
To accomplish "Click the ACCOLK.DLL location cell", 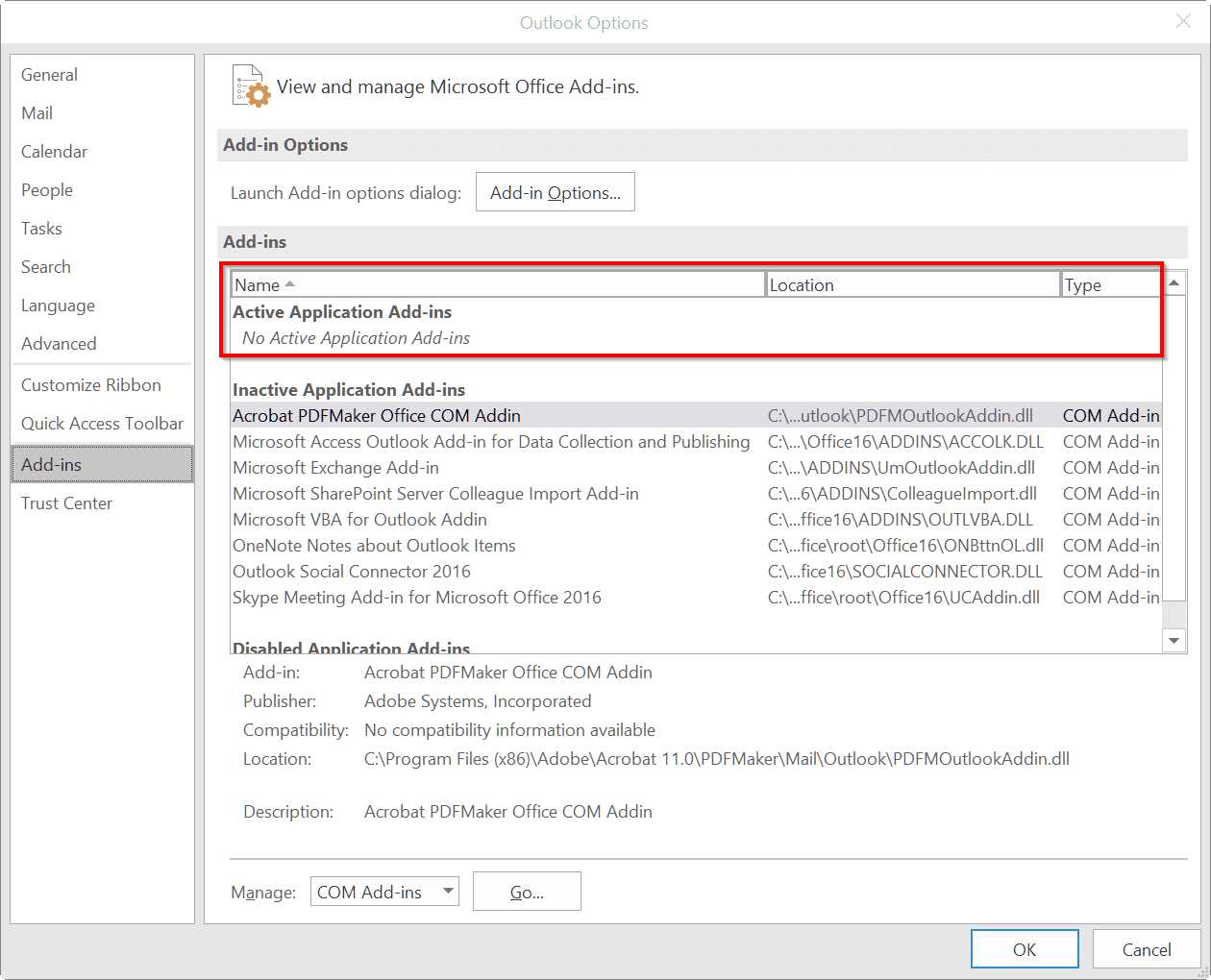I will click(x=905, y=442).
